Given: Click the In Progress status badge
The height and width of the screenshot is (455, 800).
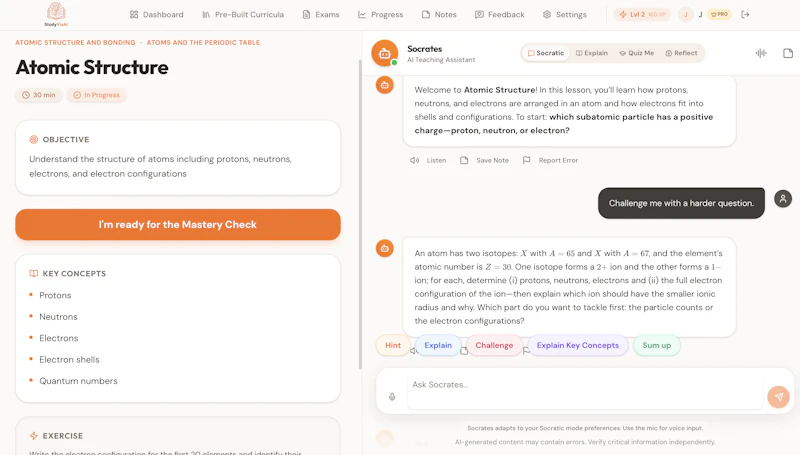Looking at the screenshot, I should coord(96,95).
